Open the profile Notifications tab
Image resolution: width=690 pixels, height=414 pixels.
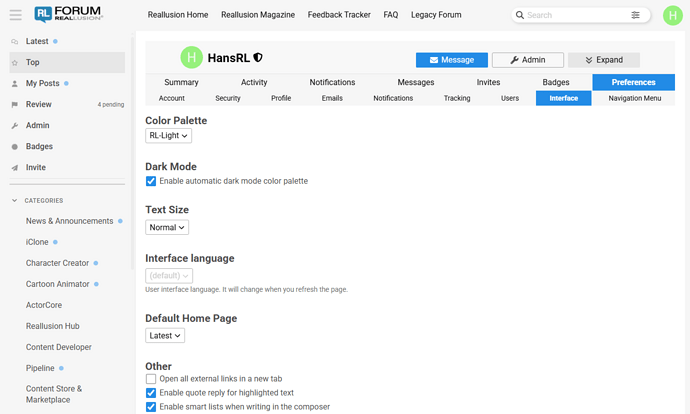point(332,82)
